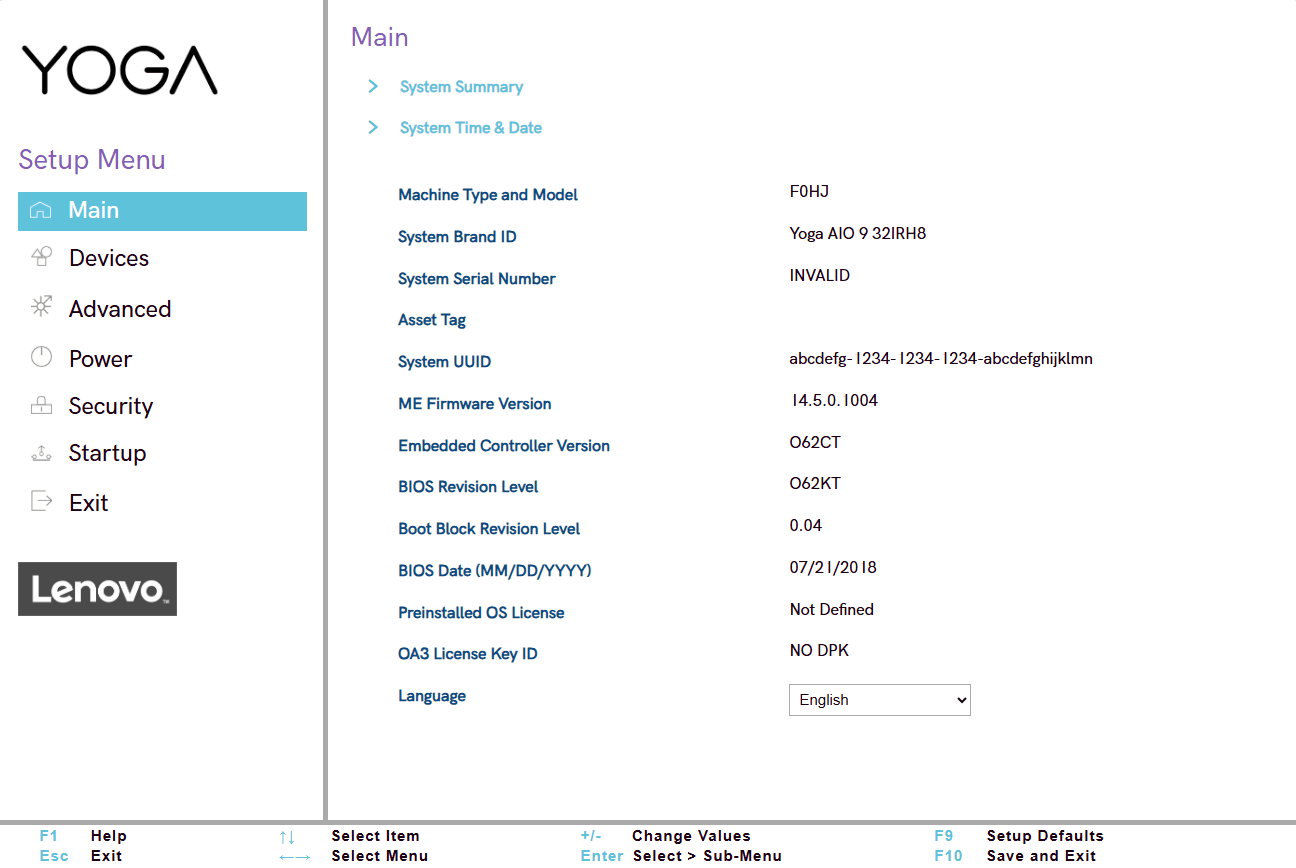
Task: Click the Preinstalled OS License label
Action: (x=481, y=613)
